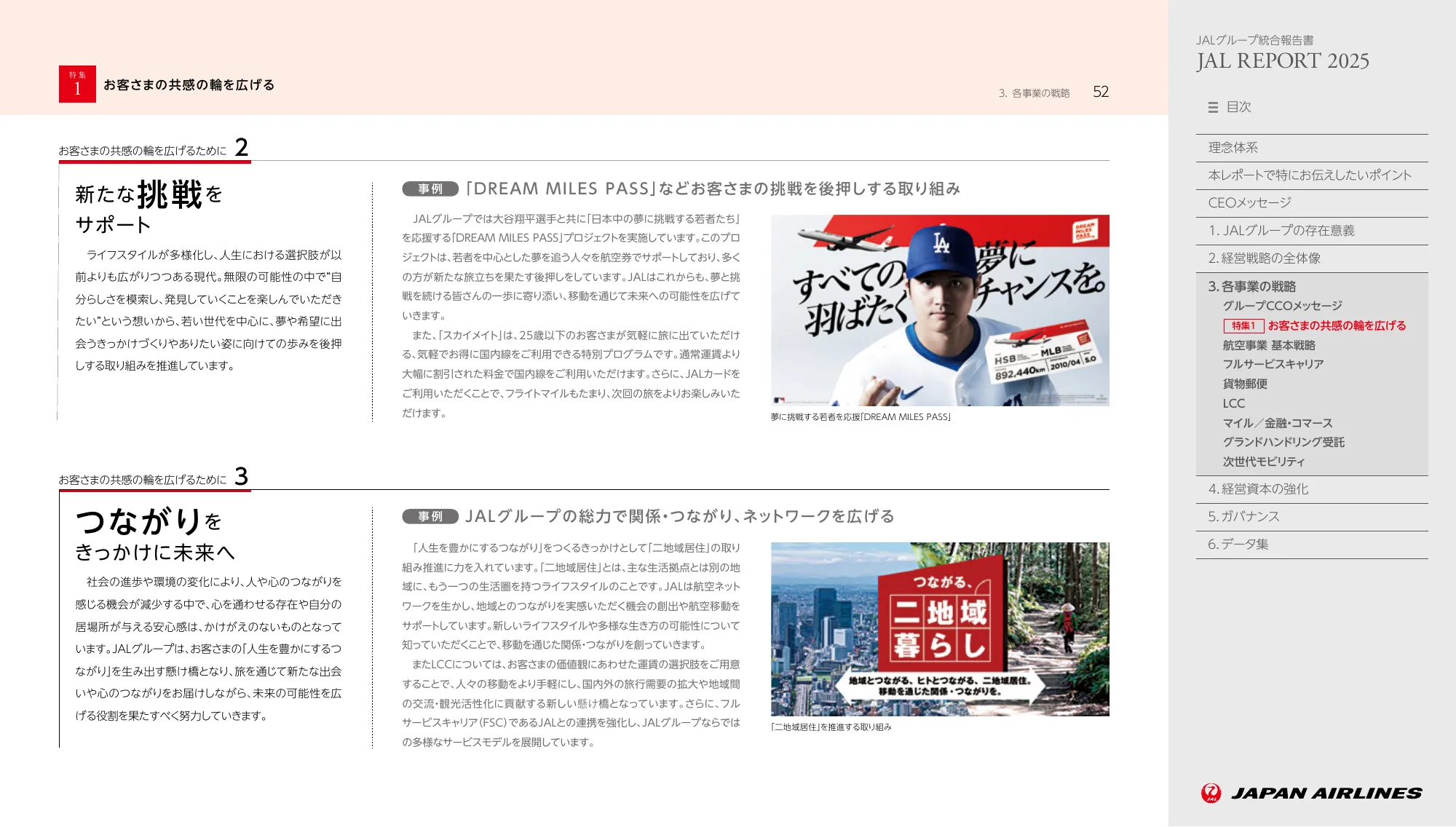Open 本レポートで特にお伝えしたいポイント section
This screenshot has width=1456, height=827.
(x=1312, y=175)
